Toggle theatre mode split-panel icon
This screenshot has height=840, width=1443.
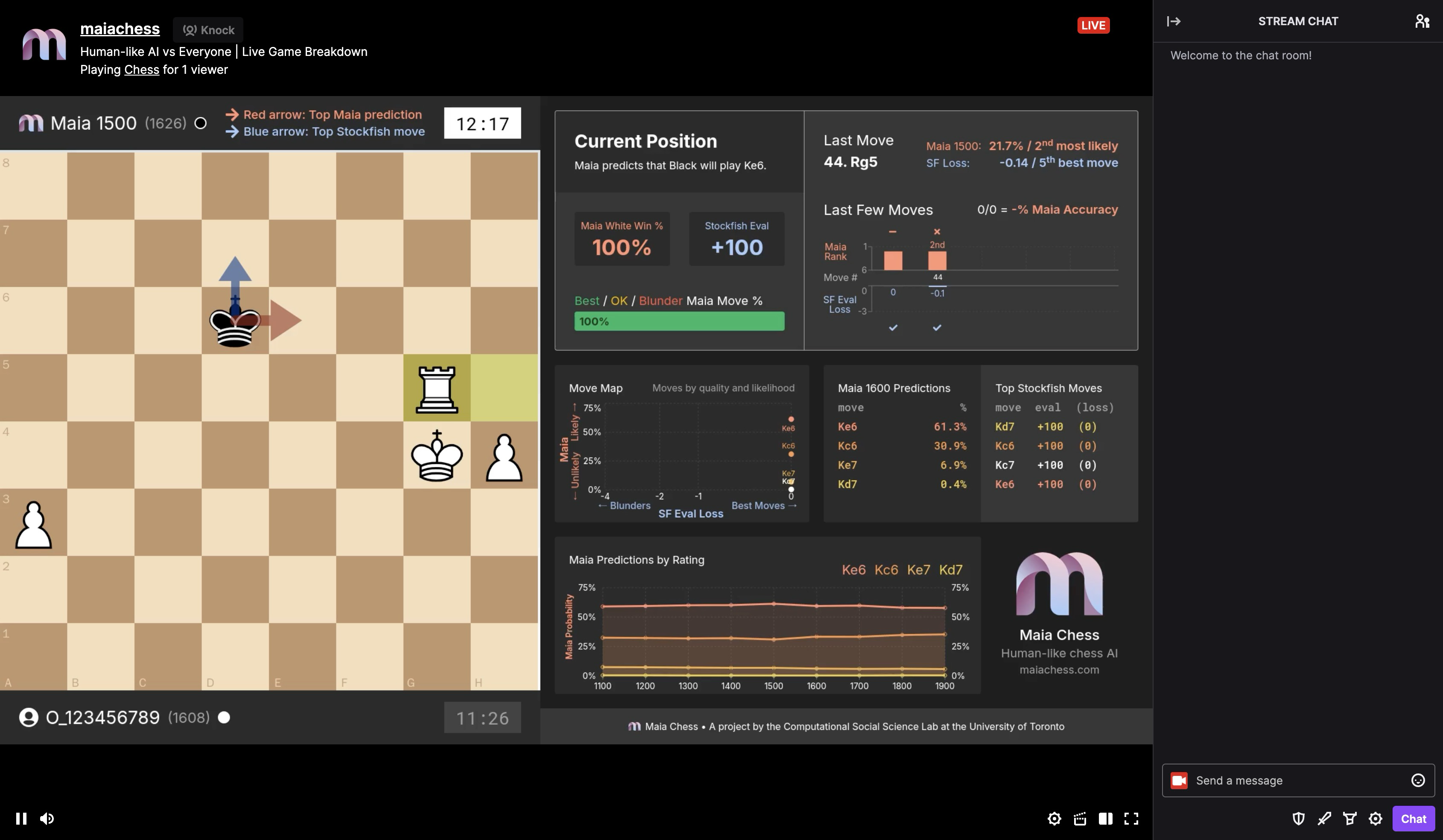pos(1105,818)
